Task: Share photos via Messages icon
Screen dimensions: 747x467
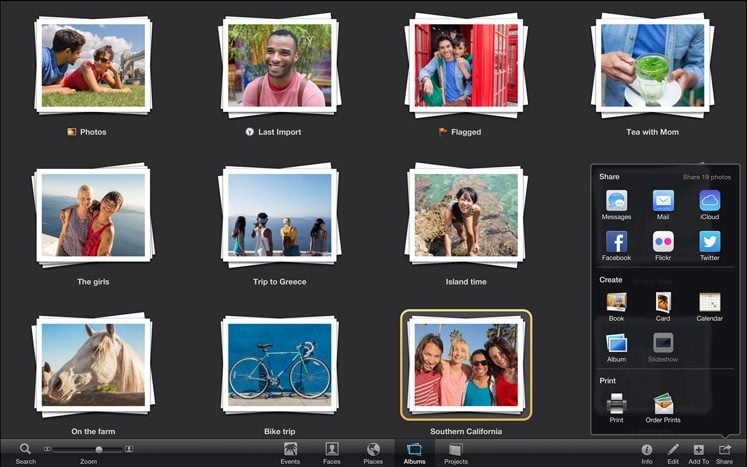Action: (616, 201)
